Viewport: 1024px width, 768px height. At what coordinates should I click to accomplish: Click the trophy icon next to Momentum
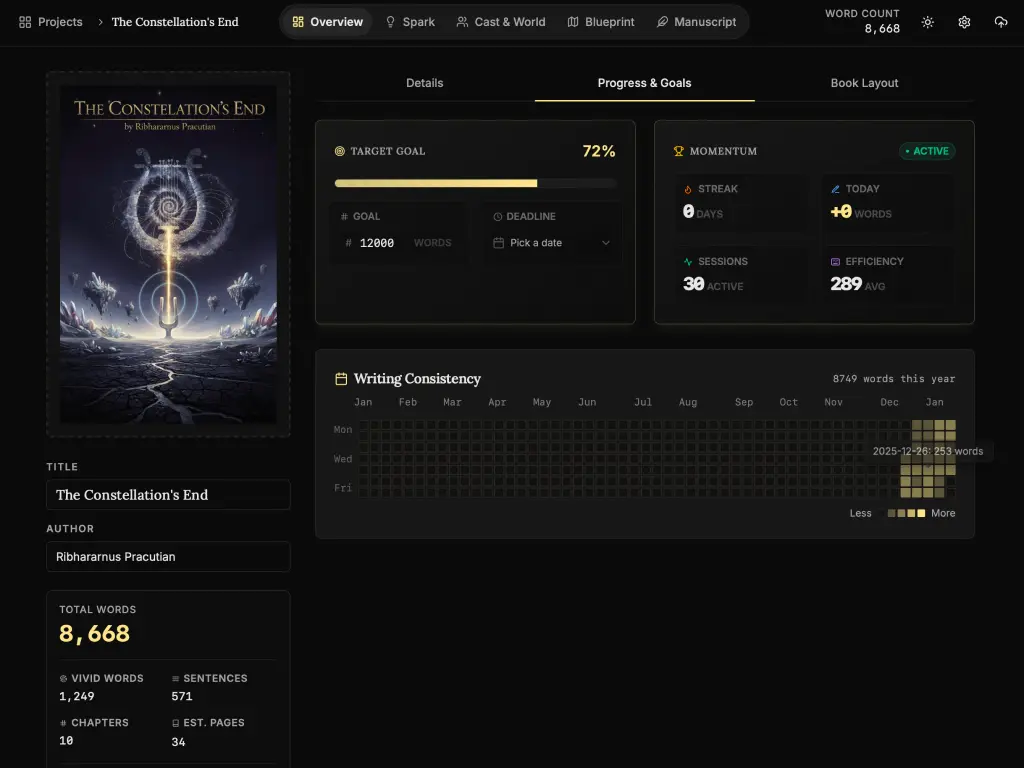point(681,151)
